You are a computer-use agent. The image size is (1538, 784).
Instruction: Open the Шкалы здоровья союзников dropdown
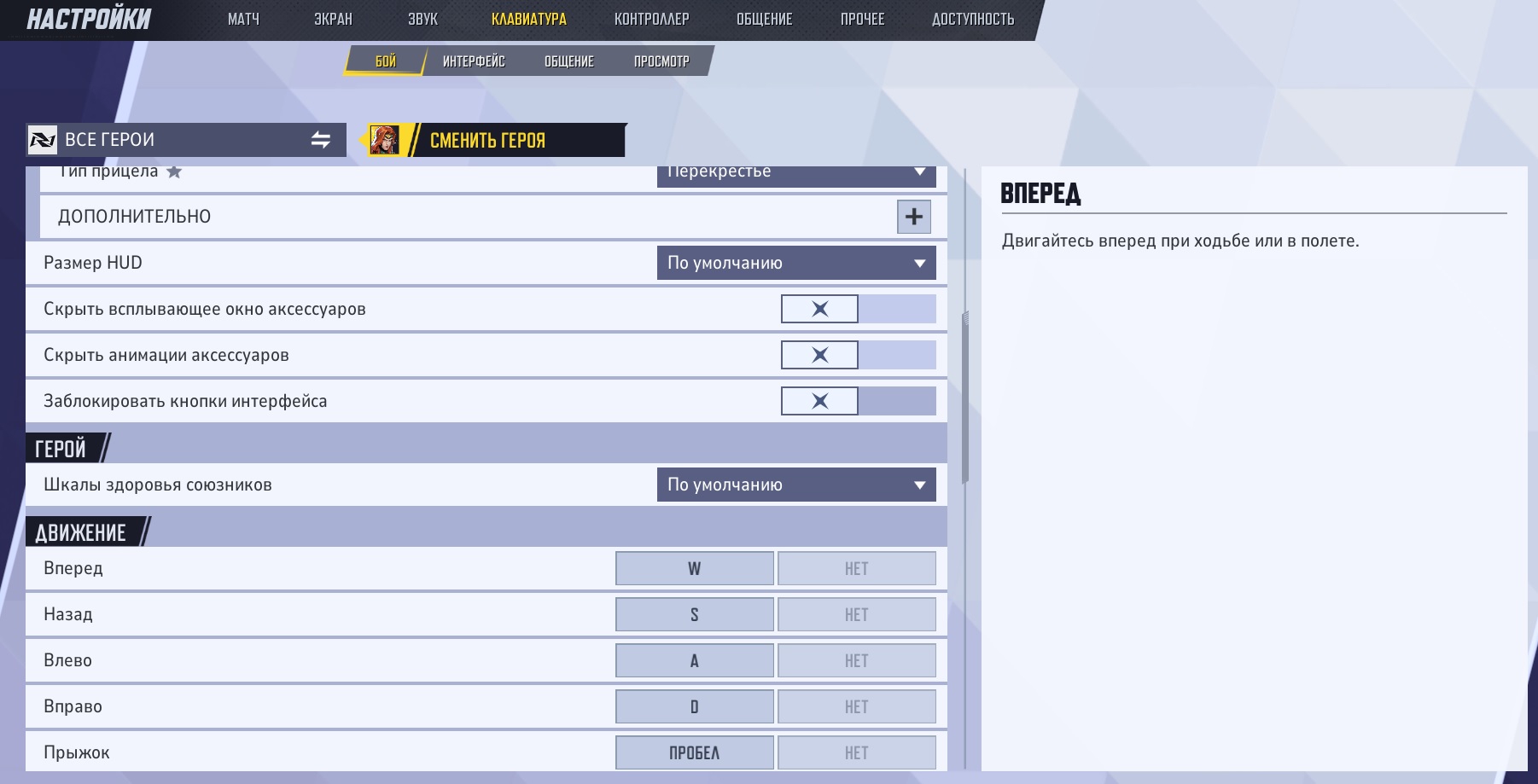tap(796, 485)
